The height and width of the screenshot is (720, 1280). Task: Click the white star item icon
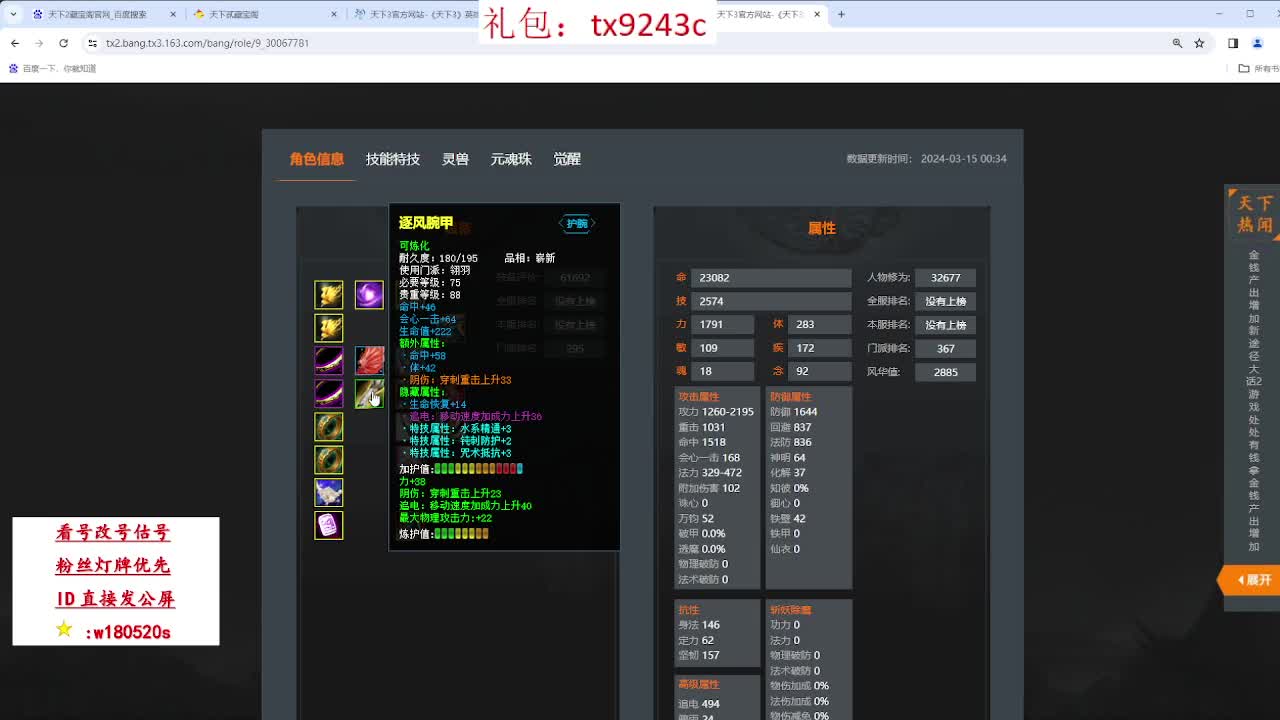329,492
